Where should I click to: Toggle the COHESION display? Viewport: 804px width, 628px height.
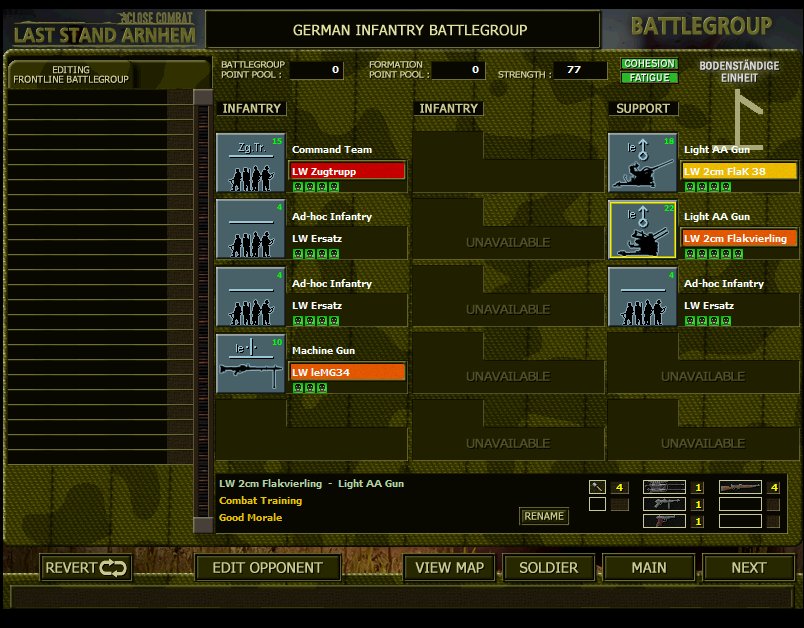(650, 64)
